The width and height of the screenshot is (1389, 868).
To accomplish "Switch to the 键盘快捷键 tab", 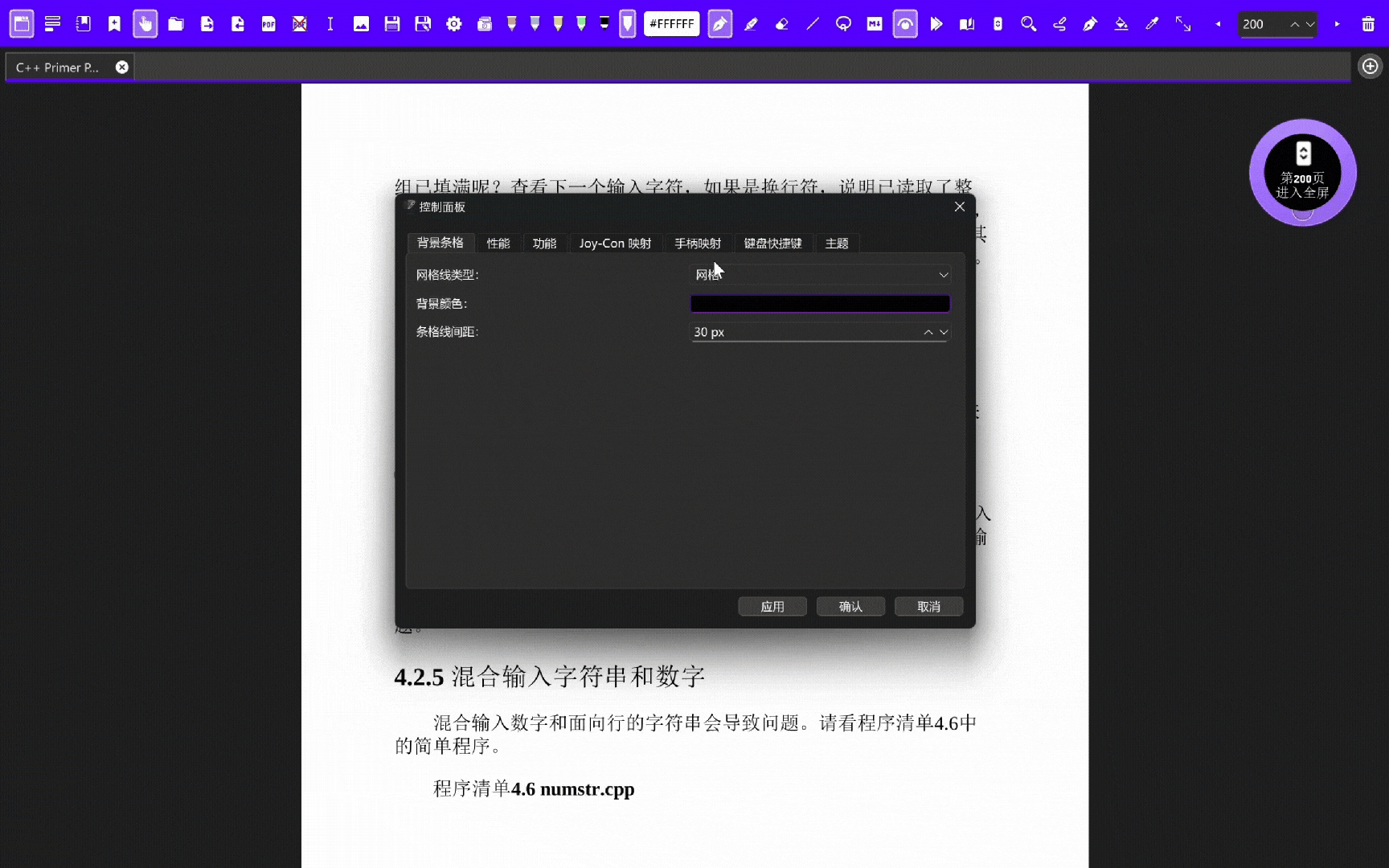I will coord(772,243).
